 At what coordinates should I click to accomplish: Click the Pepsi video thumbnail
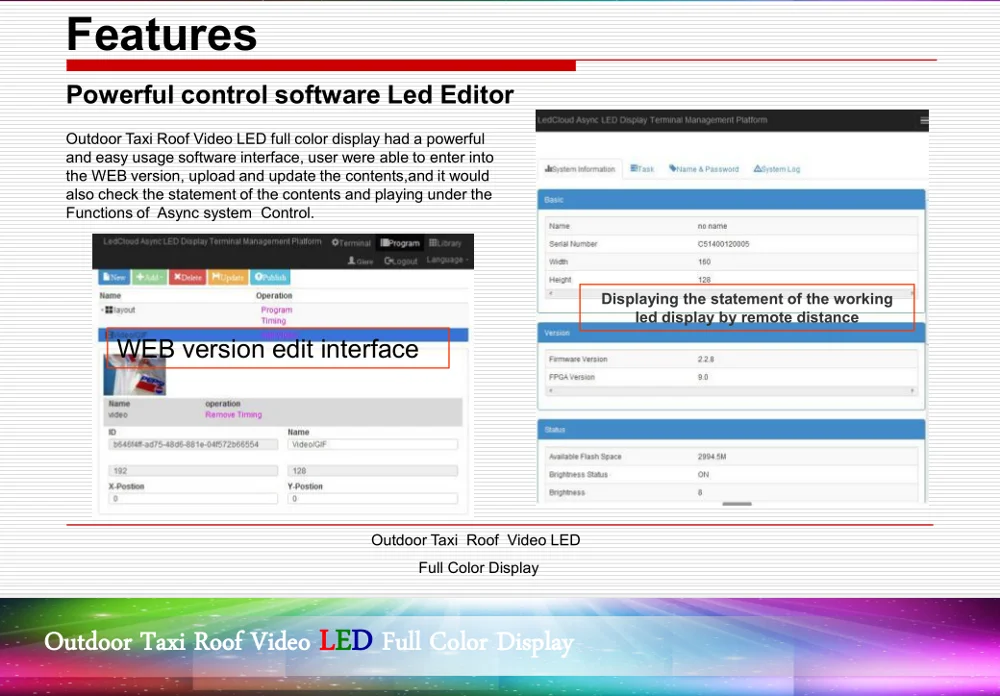click(135, 370)
